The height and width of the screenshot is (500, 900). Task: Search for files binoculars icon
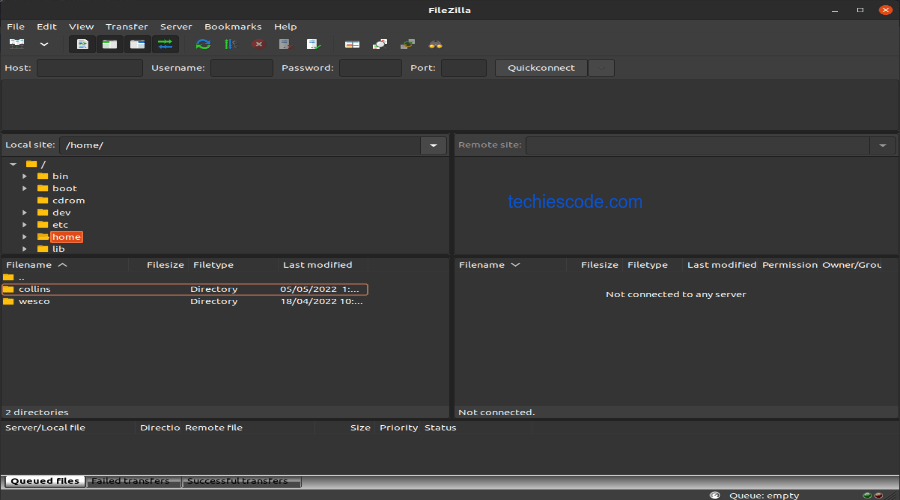[436, 44]
